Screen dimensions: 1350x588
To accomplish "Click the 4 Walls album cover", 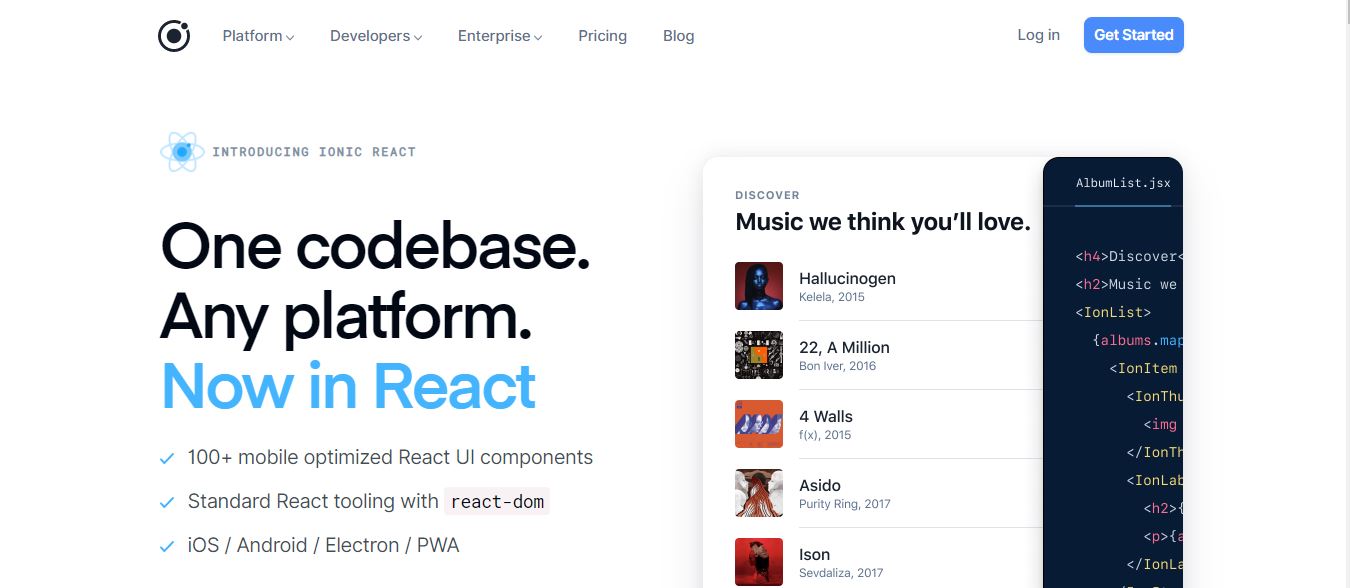I will (759, 424).
